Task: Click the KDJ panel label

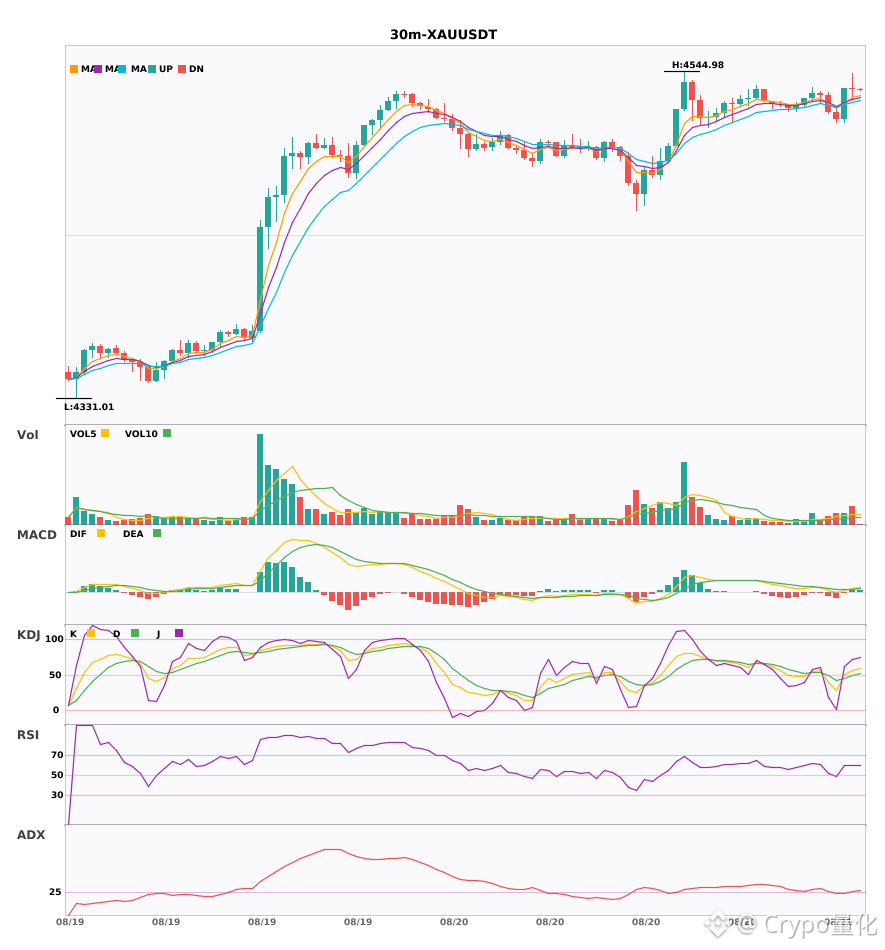Action: 28,635
